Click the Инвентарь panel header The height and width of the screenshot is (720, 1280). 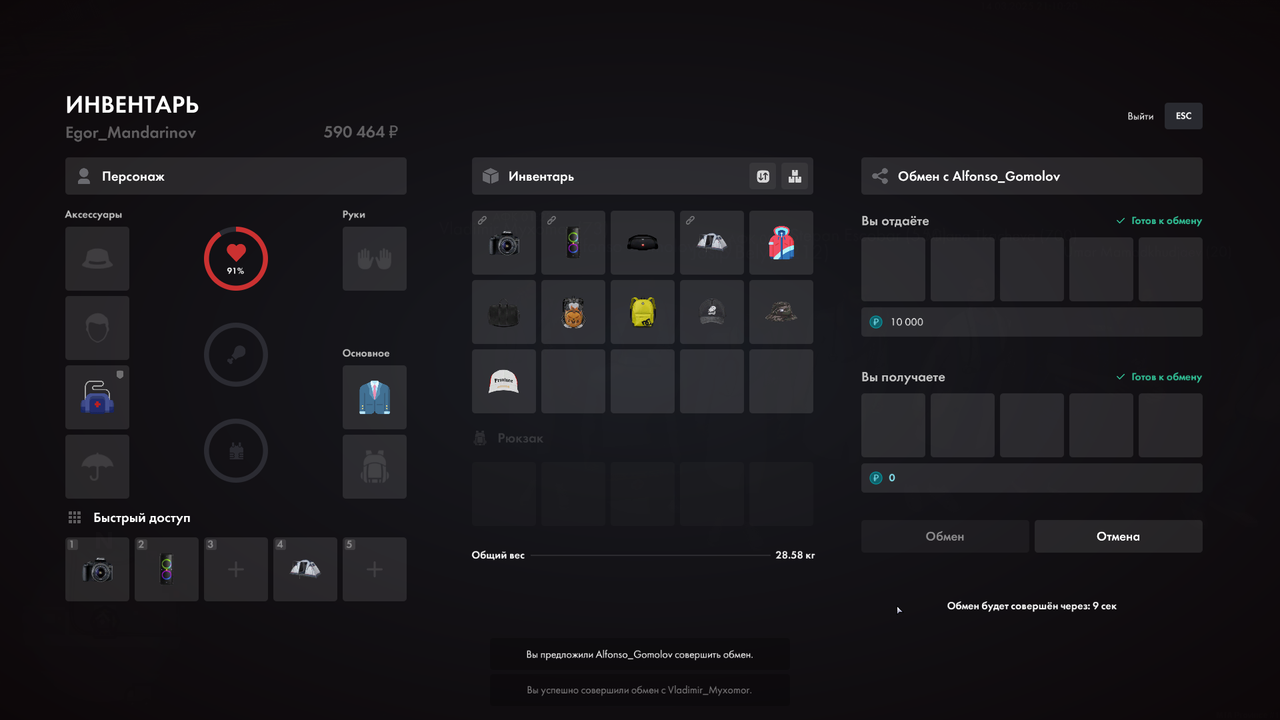[643, 176]
